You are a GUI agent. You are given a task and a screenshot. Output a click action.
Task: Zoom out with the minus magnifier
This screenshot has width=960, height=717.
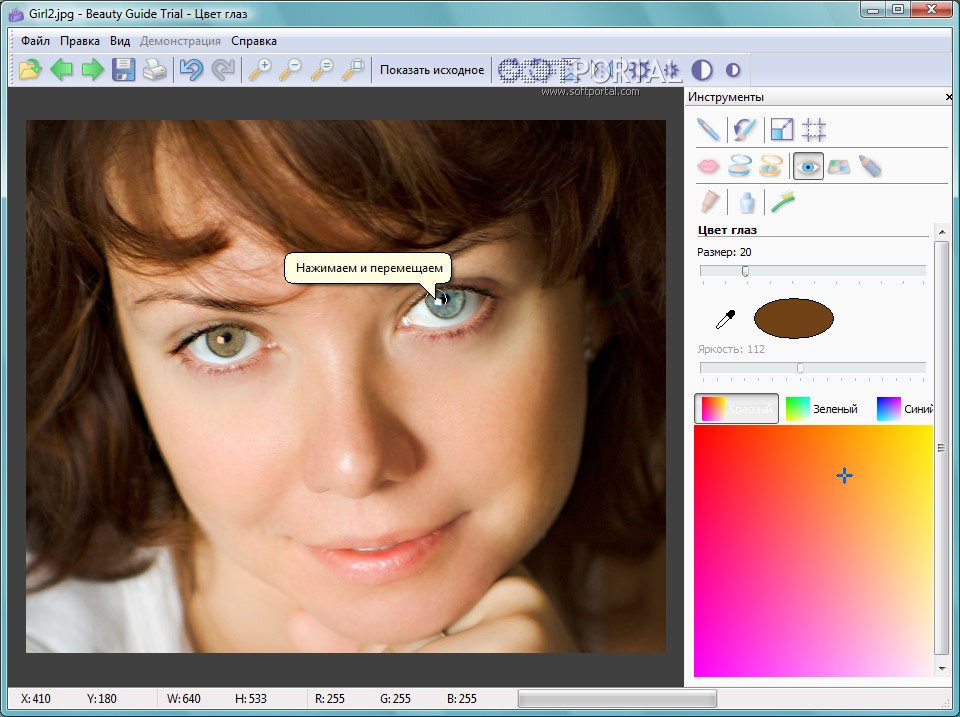[x=290, y=70]
